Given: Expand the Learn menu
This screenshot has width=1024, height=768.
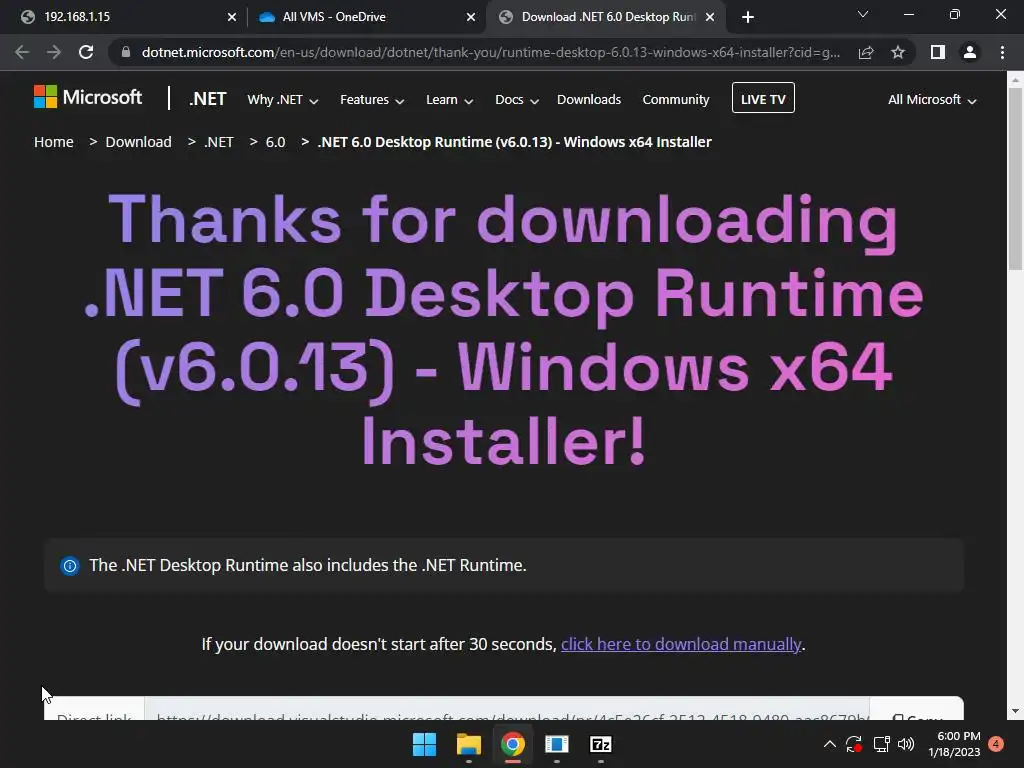Looking at the screenshot, I should click(449, 100).
